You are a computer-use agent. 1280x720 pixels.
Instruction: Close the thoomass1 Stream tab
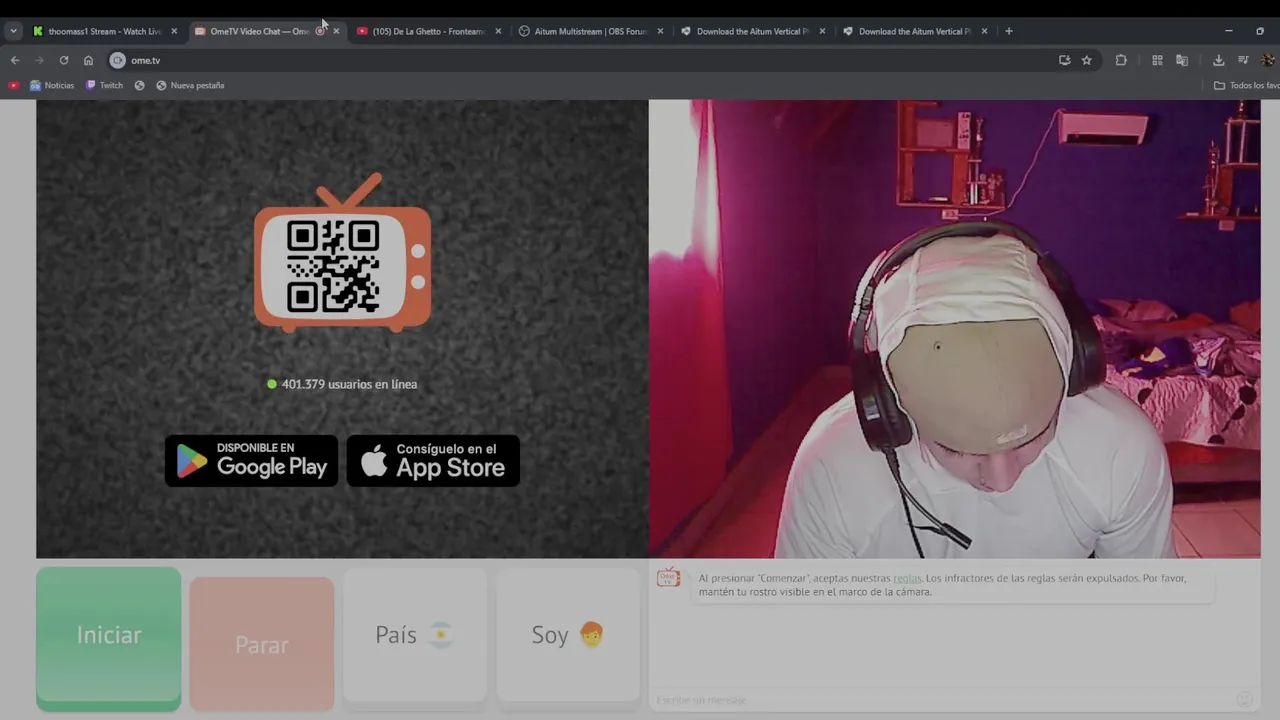[x=174, y=31]
